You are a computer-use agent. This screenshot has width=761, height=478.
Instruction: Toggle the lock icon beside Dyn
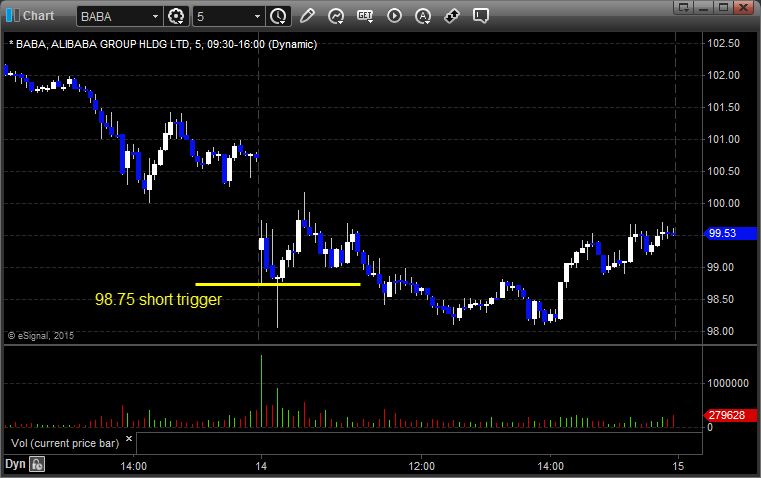point(37,464)
